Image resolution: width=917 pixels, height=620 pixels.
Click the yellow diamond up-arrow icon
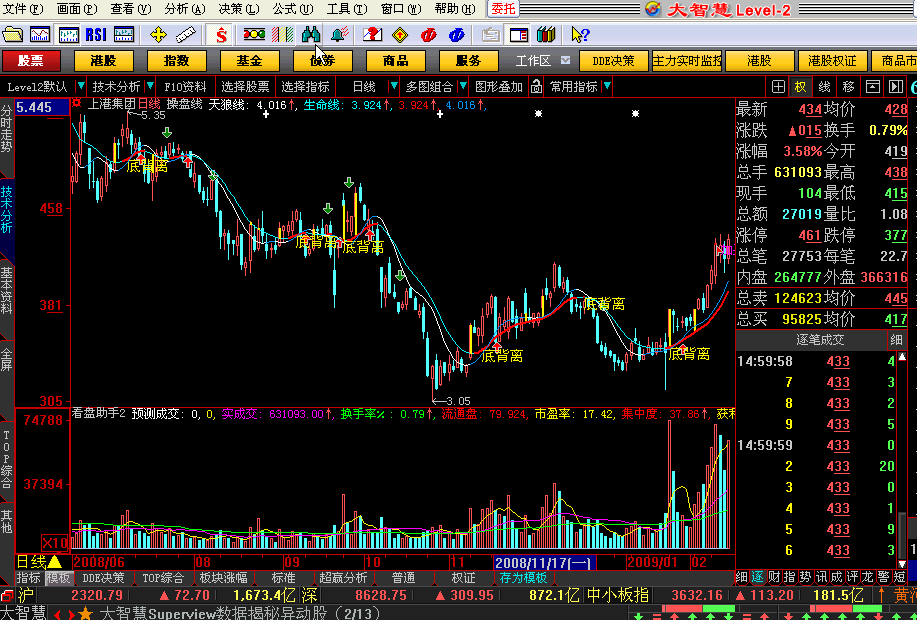coord(400,35)
